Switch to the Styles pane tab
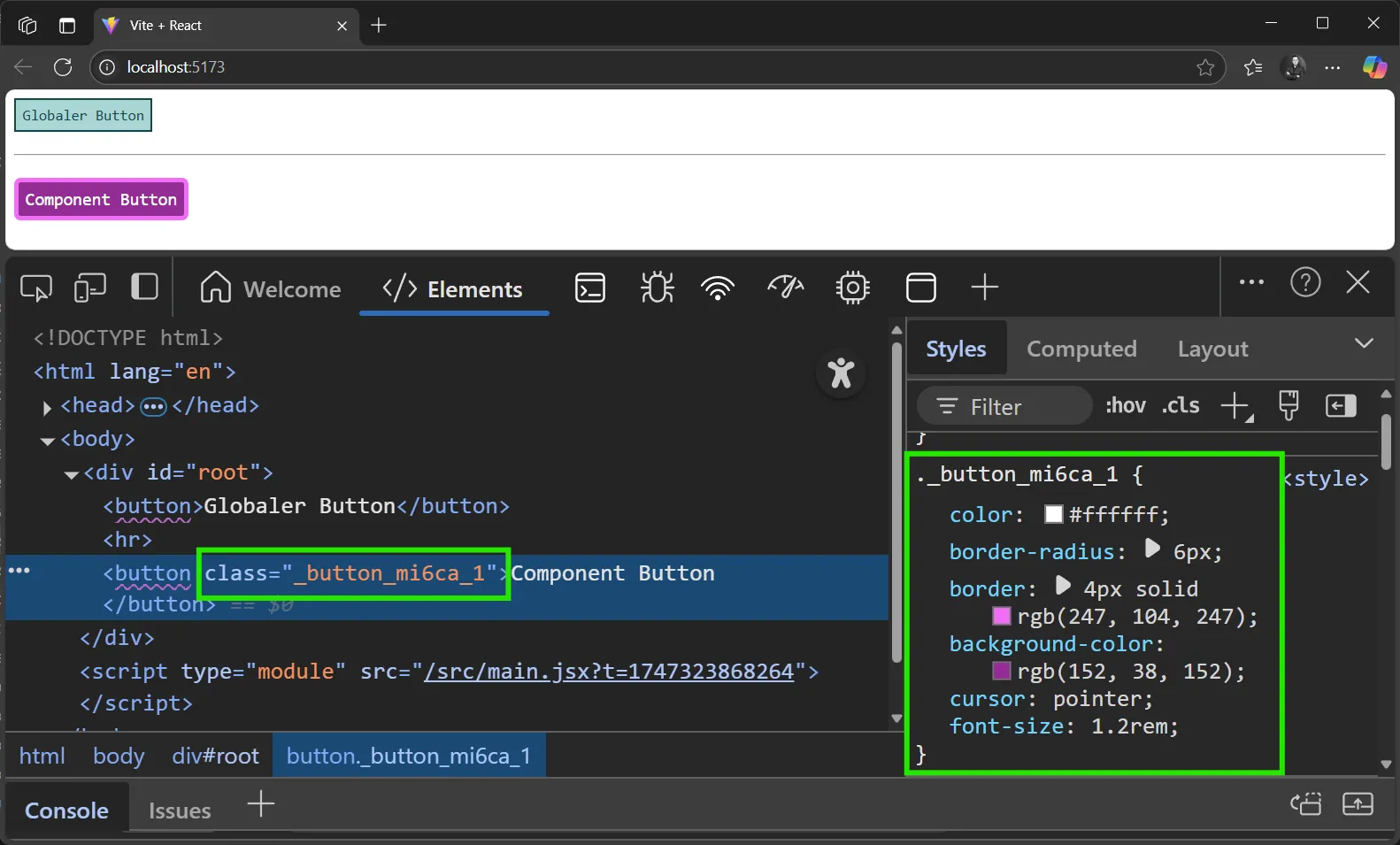The image size is (1400, 845). [x=956, y=349]
